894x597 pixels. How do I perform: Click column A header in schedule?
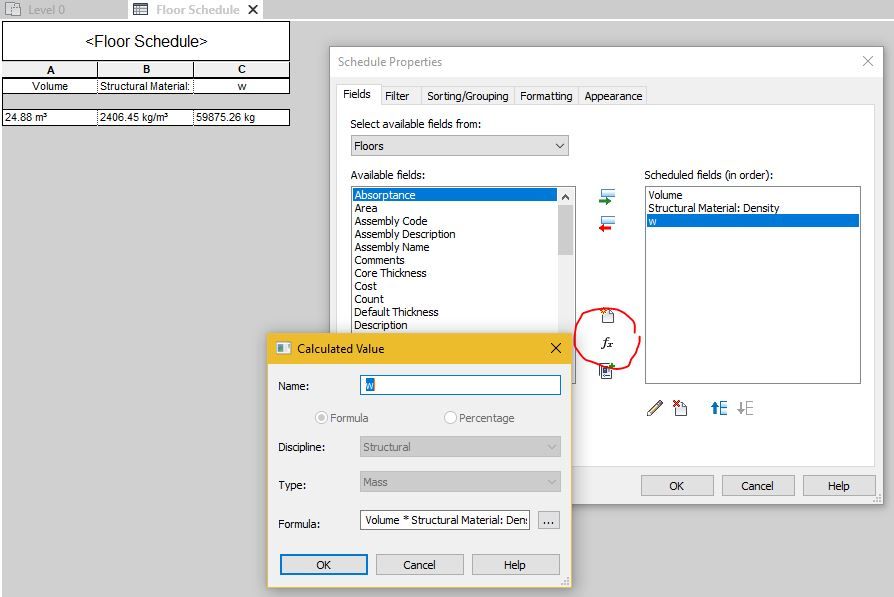[50, 70]
